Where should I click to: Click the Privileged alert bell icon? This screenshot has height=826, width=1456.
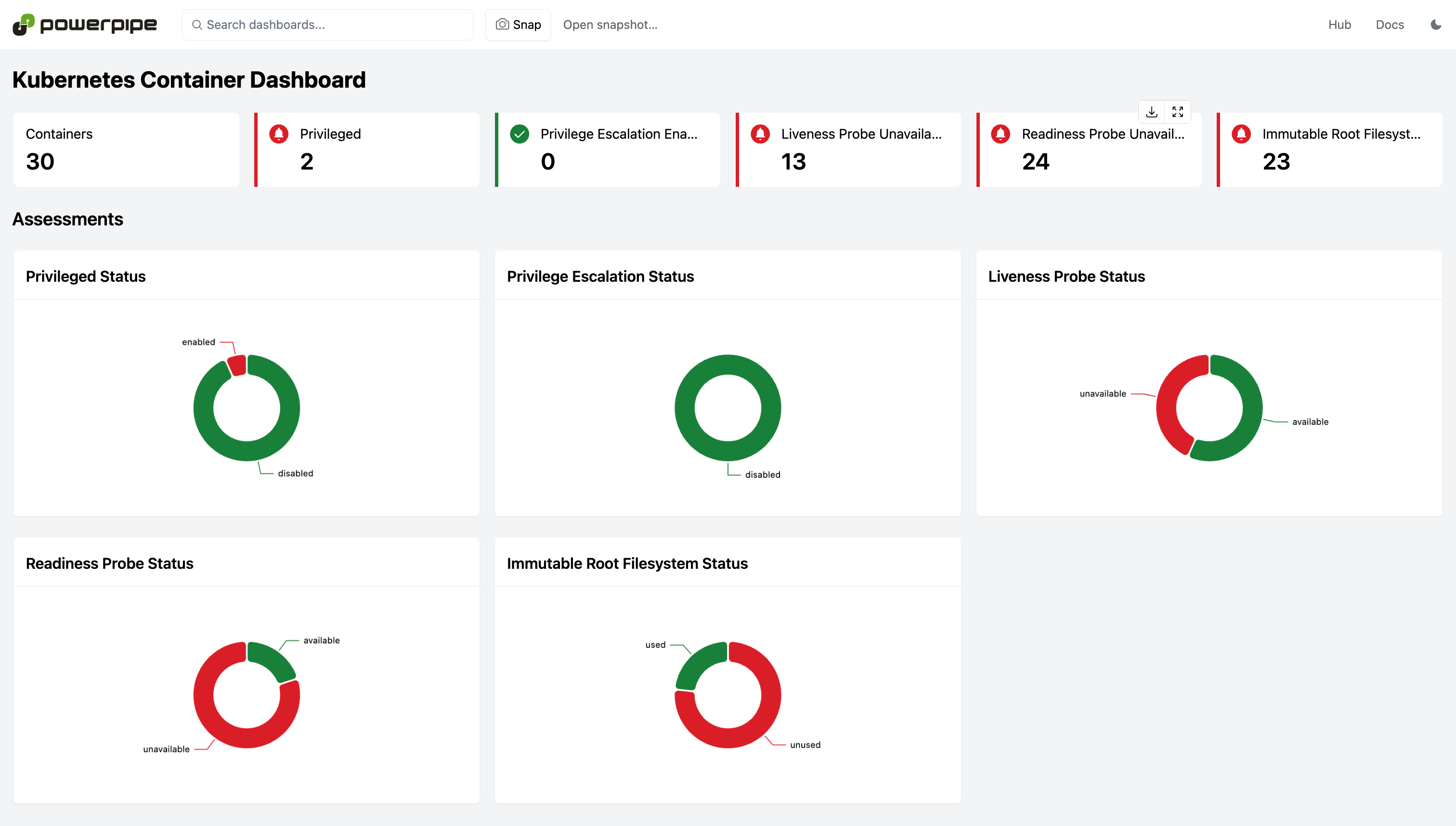279,134
